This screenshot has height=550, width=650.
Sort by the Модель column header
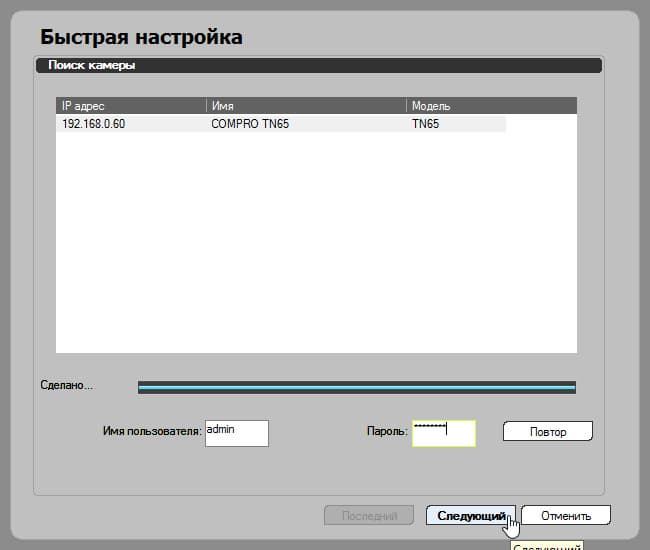(x=492, y=106)
